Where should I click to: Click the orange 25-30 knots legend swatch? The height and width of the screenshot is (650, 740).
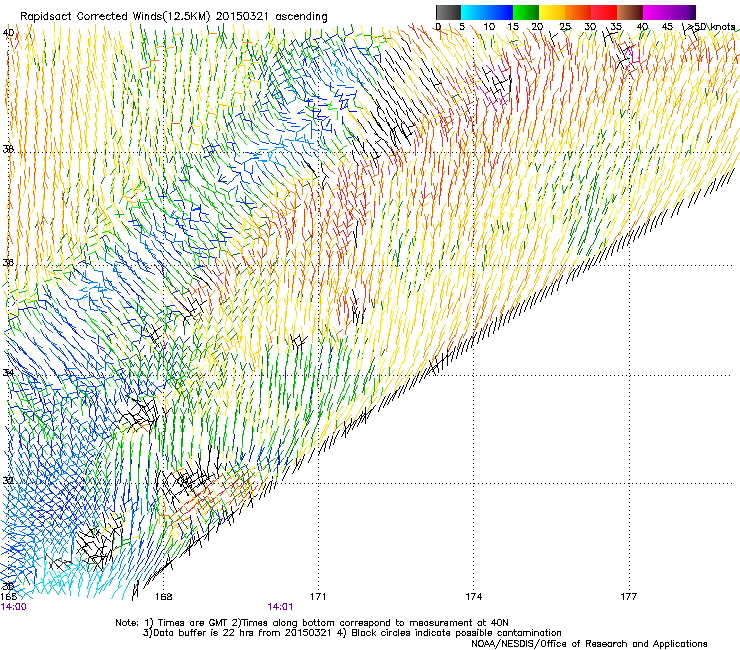578,12
